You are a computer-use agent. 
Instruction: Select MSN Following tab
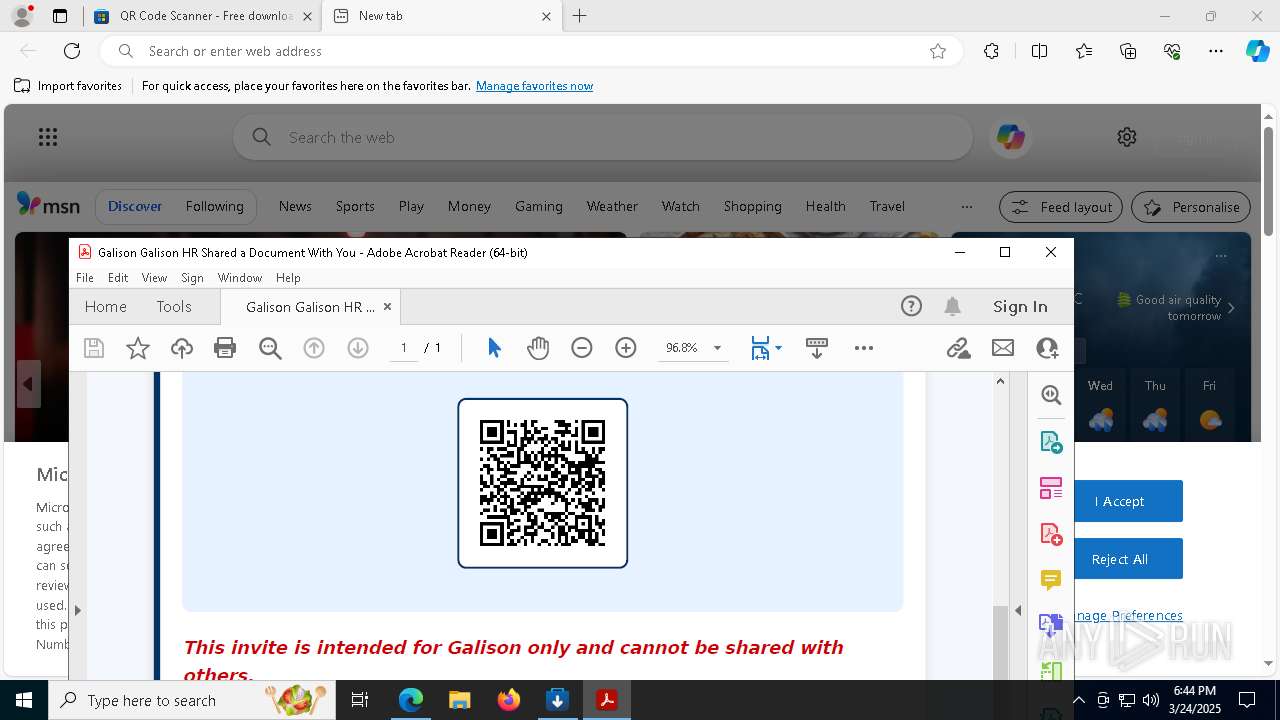[214, 206]
